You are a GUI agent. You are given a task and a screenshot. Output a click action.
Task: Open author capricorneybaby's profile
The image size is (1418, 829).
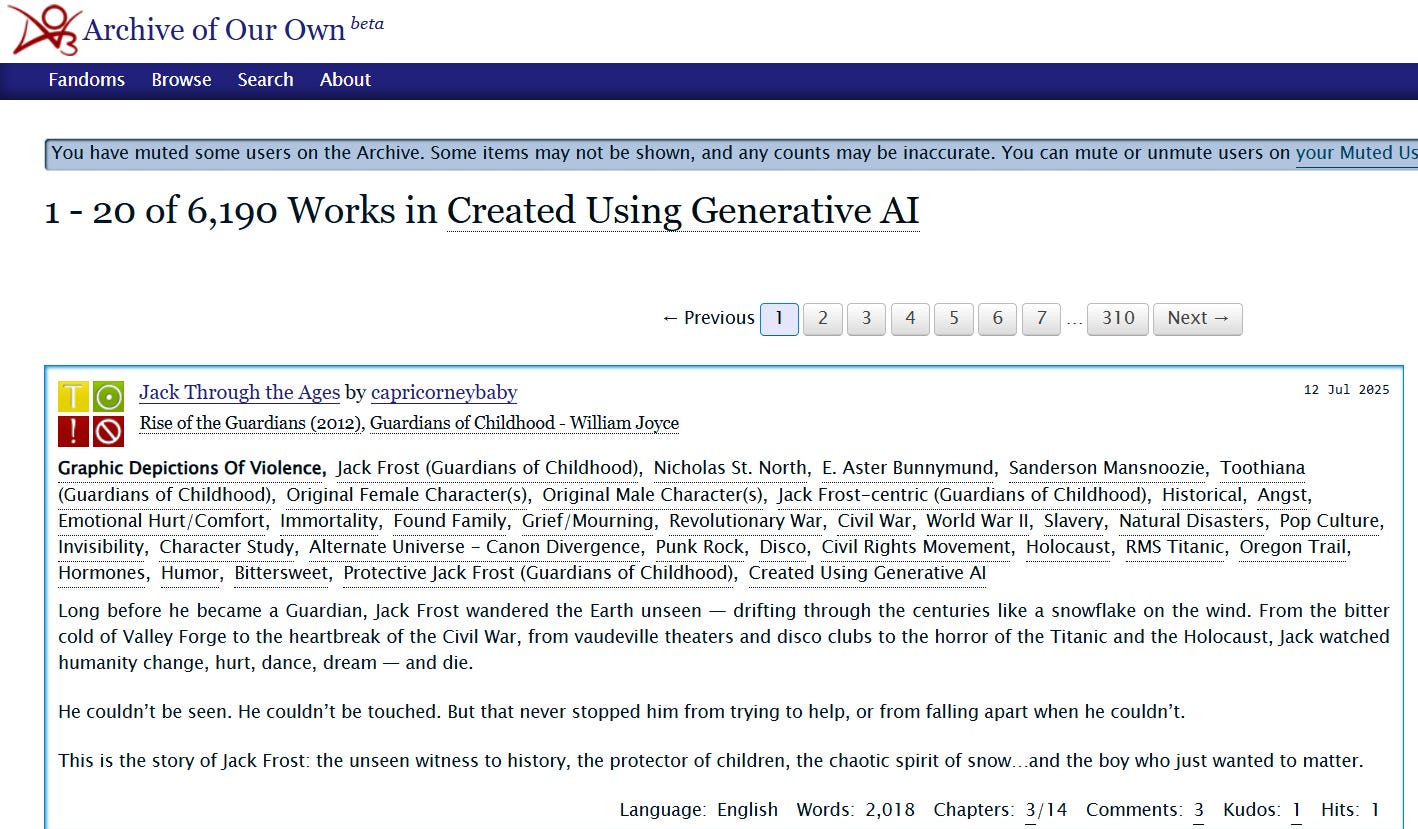click(x=444, y=392)
